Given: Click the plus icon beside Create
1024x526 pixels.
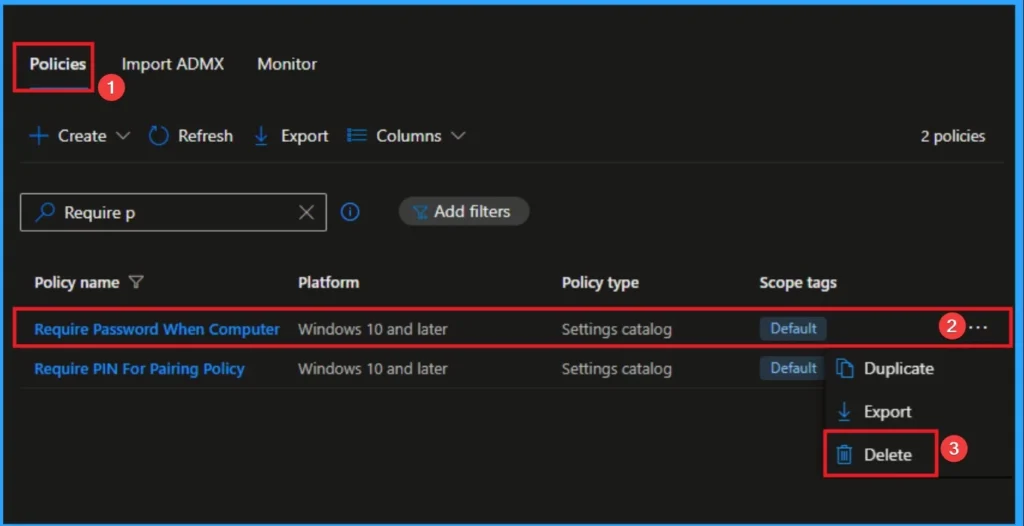Looking at the screenshot, I should tap(39, 136).
